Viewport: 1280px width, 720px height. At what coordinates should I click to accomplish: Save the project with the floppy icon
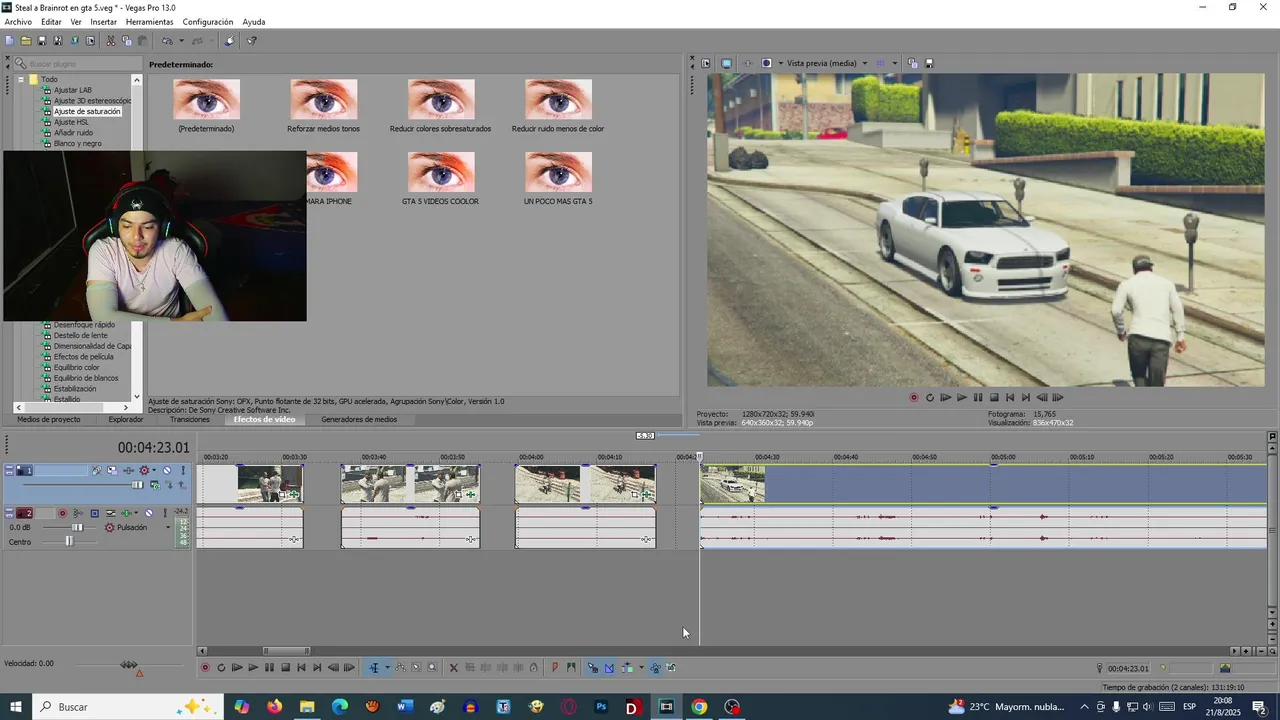click(41, 41)
